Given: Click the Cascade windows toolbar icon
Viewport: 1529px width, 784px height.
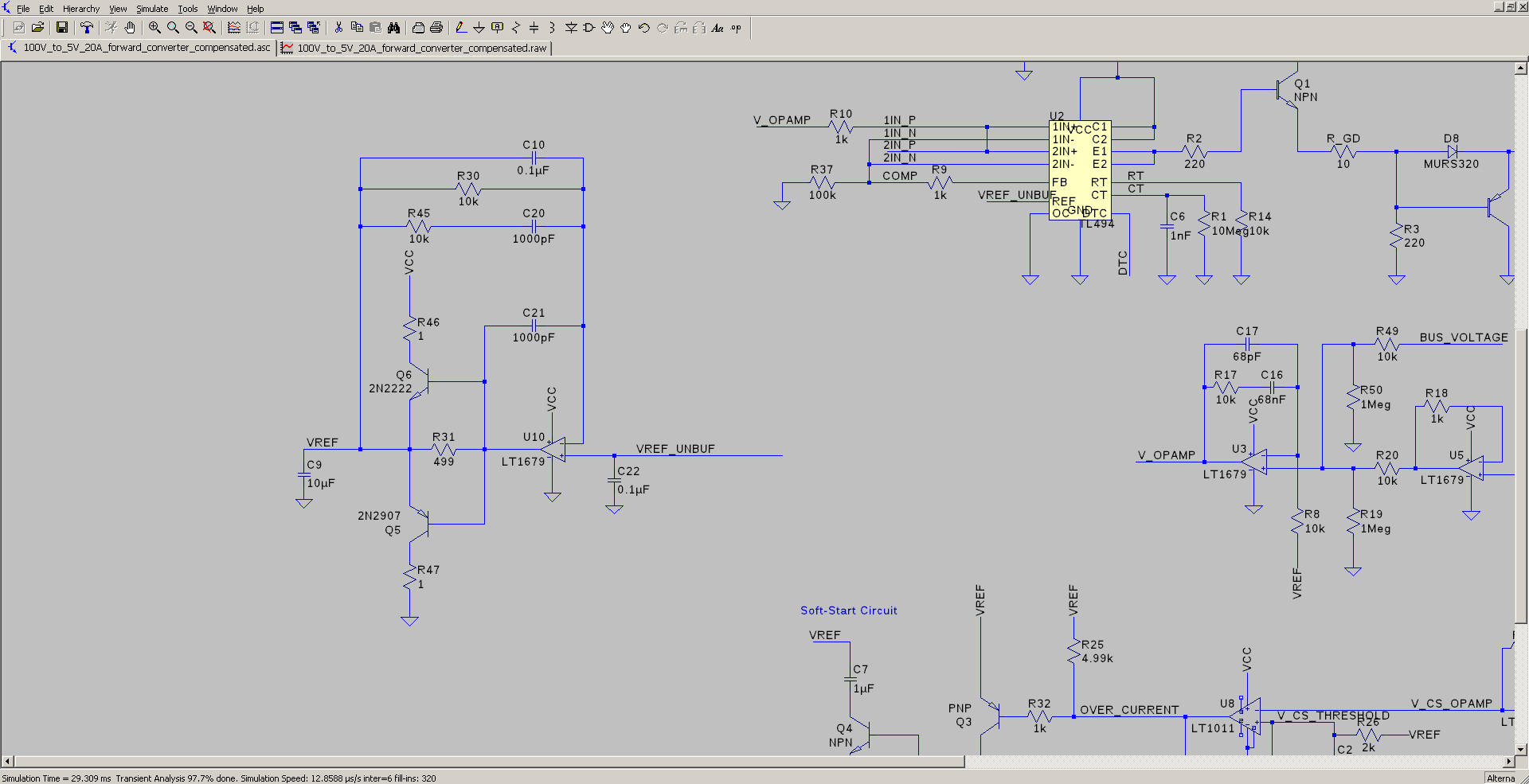Looking at the screenshot, I should pos(295,28).
